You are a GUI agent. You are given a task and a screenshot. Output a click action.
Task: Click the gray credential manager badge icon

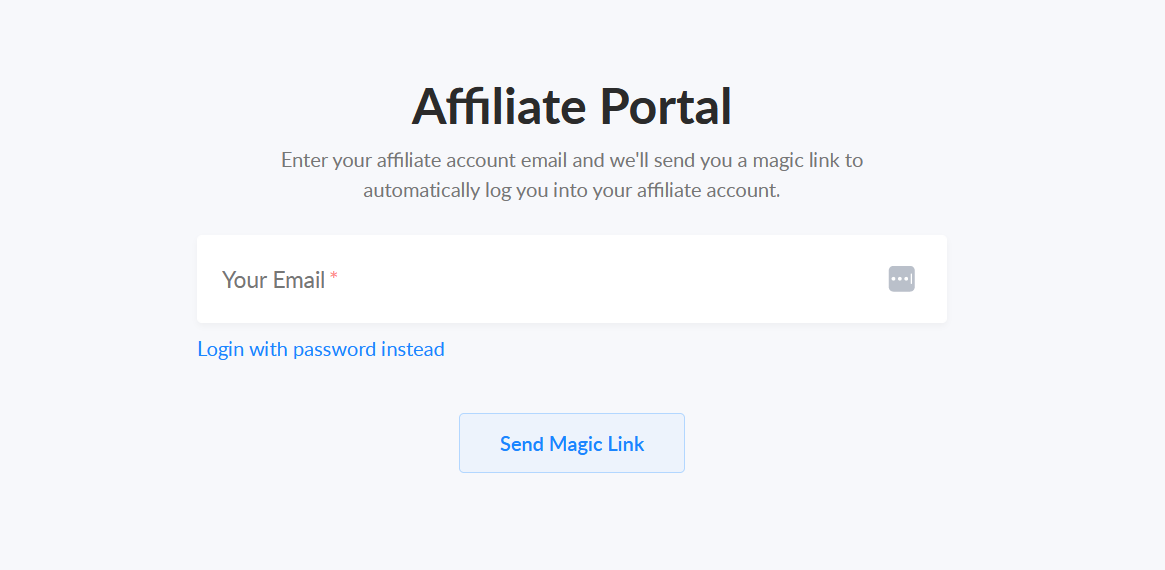pyautogui.click(x=901, y=279)
